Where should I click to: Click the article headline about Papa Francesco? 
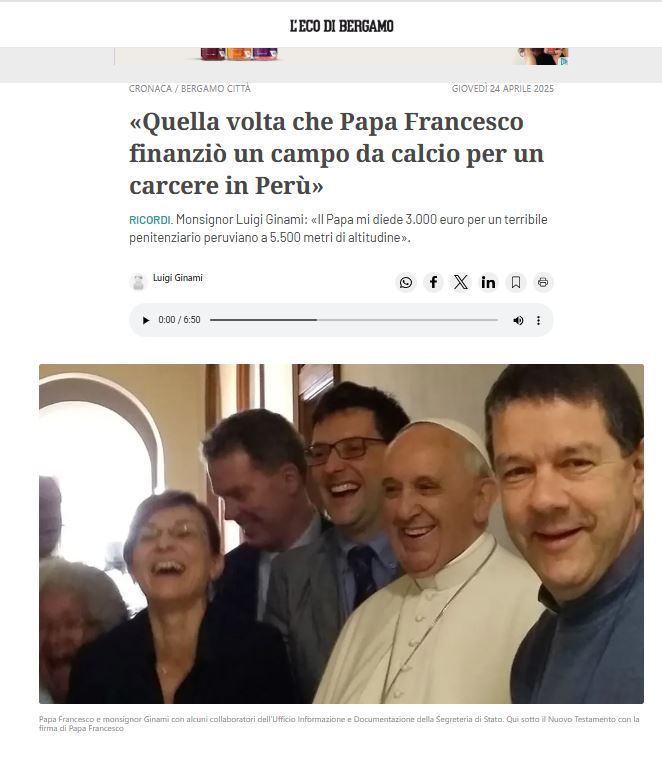click(x=336, y=153)
